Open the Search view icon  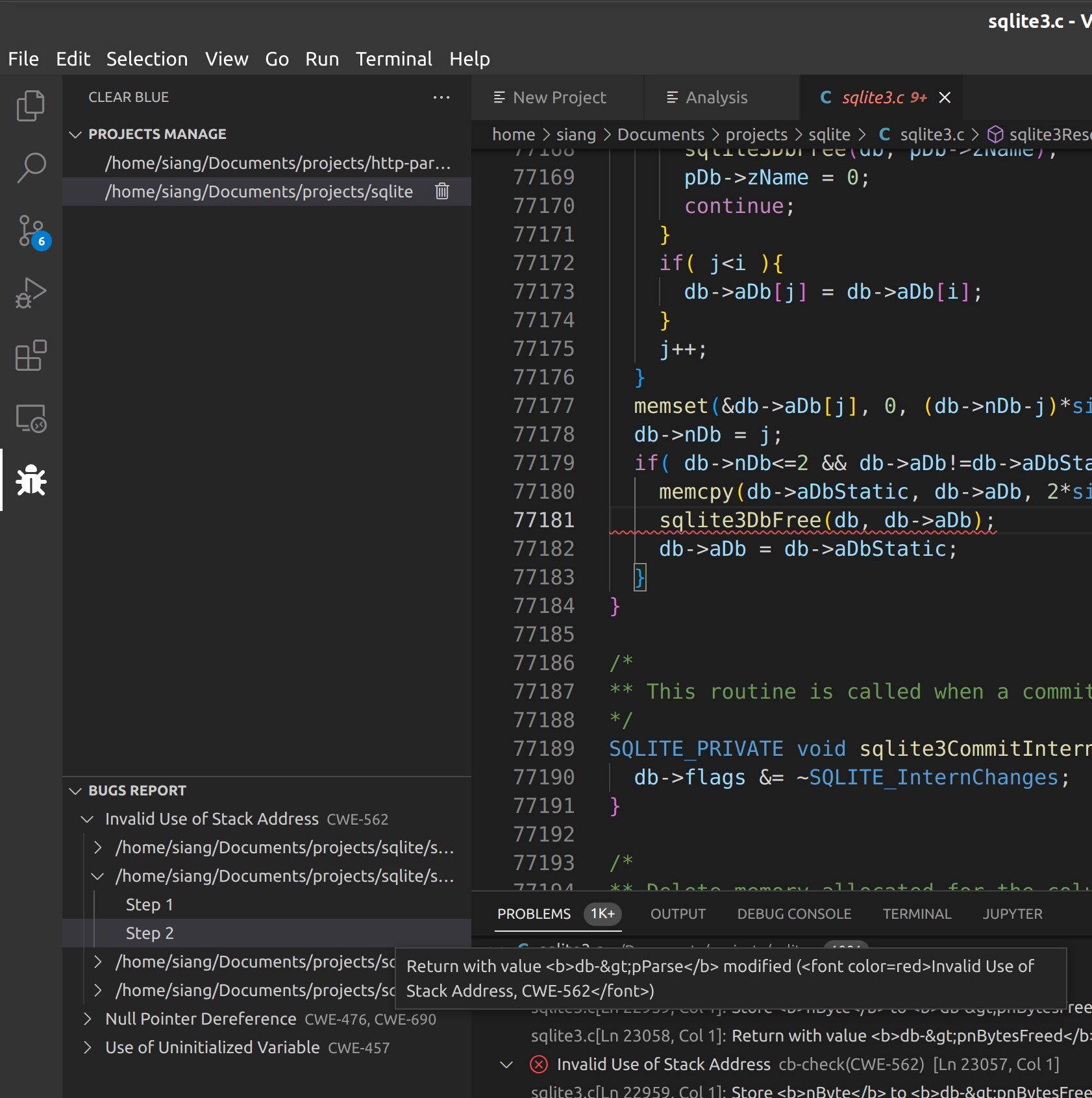coord(31,168)
